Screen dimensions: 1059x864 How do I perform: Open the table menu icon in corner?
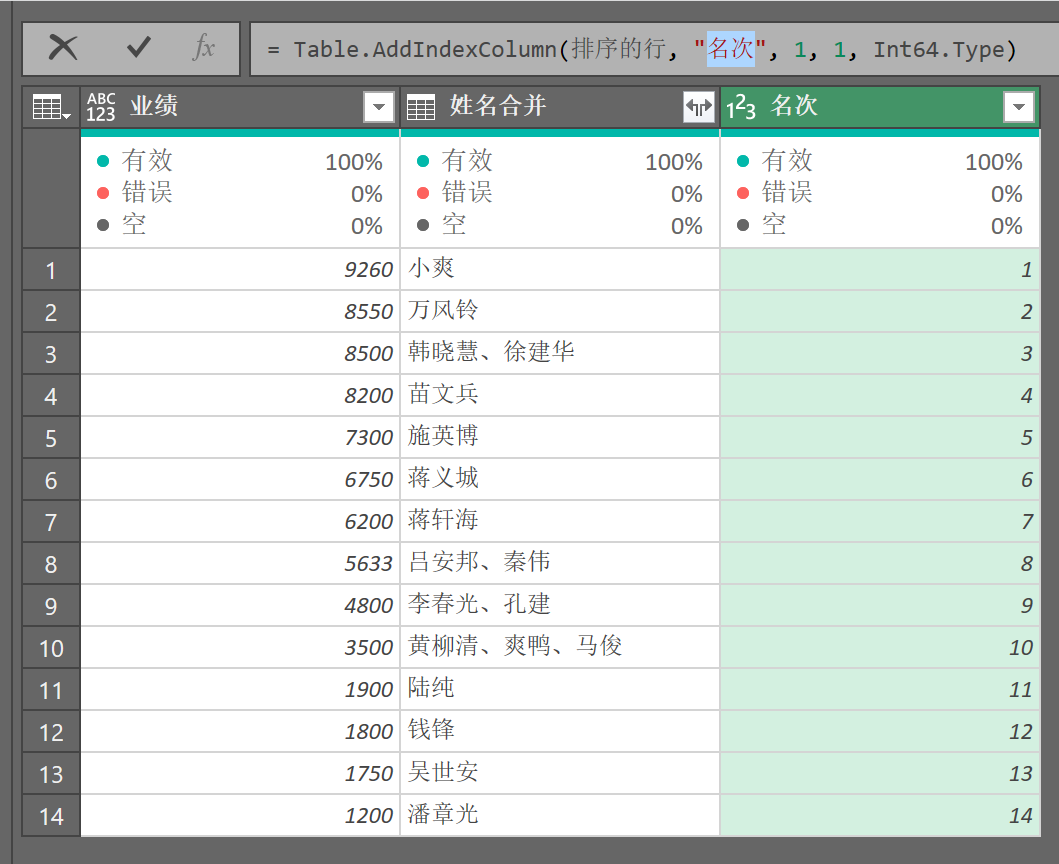51,107
